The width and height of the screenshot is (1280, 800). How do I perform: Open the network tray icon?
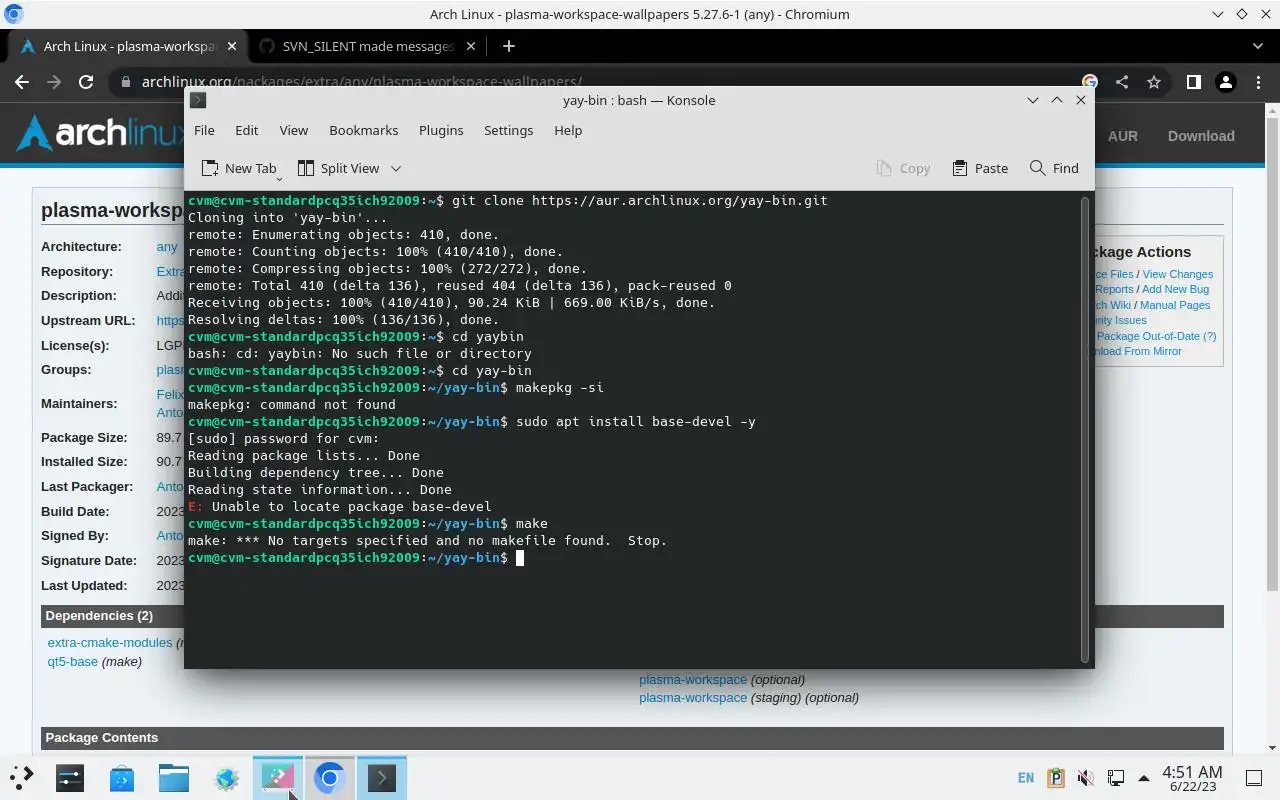click(1115, 778)
